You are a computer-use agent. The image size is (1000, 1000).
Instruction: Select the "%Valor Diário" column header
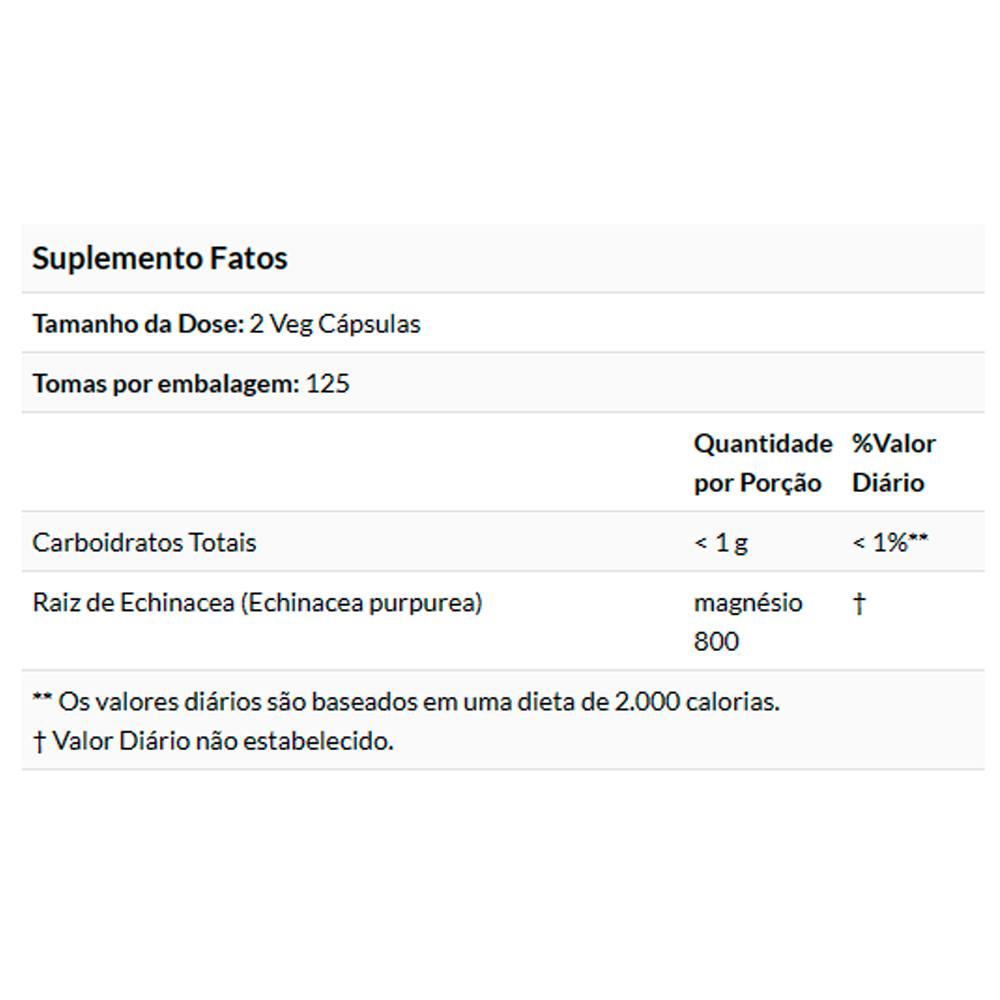click(893, 463)
